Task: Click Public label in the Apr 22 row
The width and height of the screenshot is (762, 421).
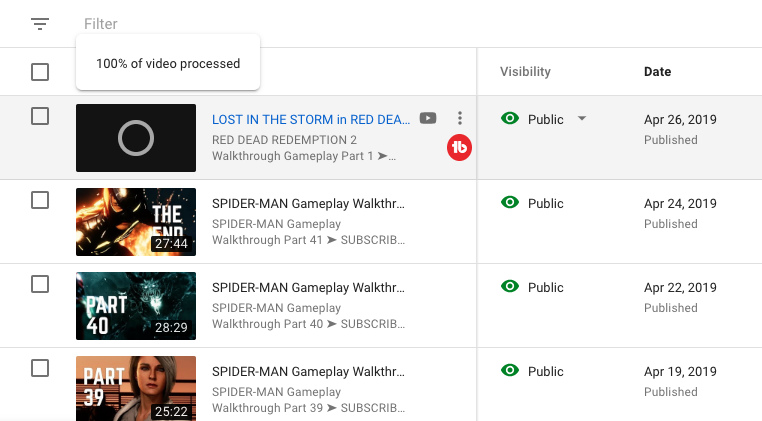Action: pyautogui.click(x=546, y=288)
